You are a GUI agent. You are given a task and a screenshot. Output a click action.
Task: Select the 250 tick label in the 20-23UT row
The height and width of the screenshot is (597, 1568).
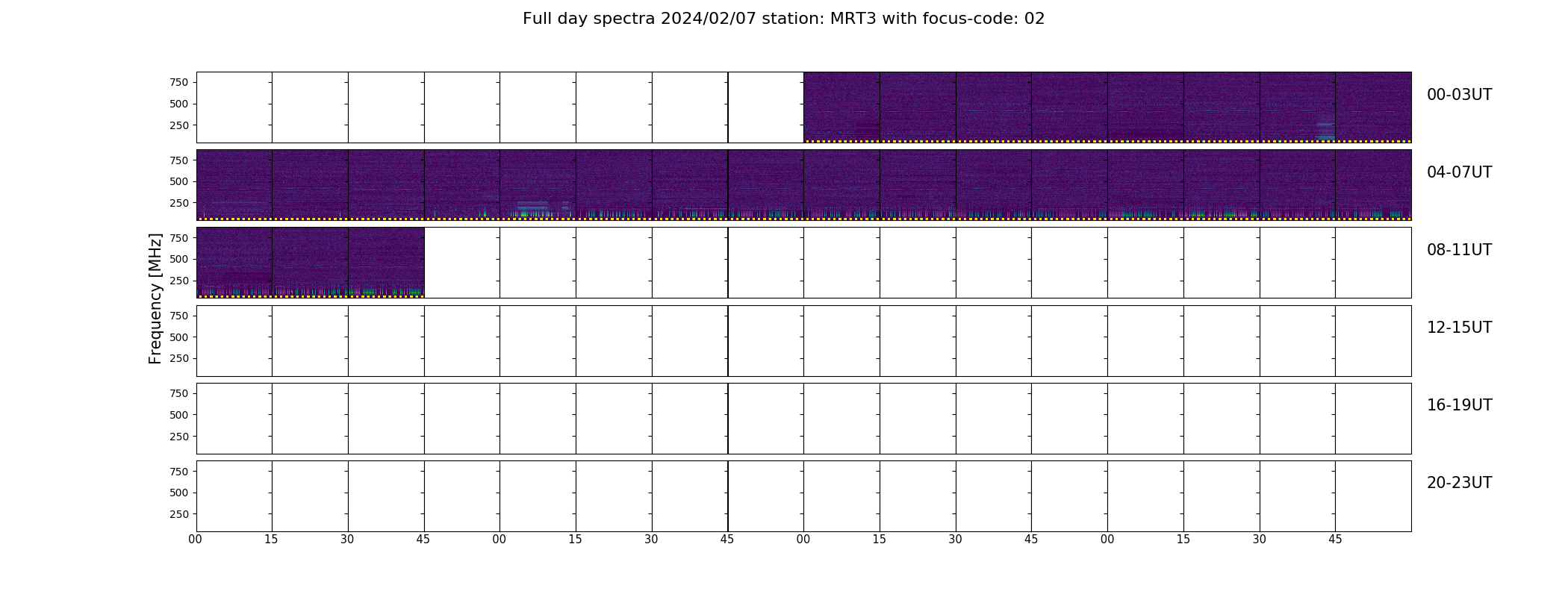179,514
